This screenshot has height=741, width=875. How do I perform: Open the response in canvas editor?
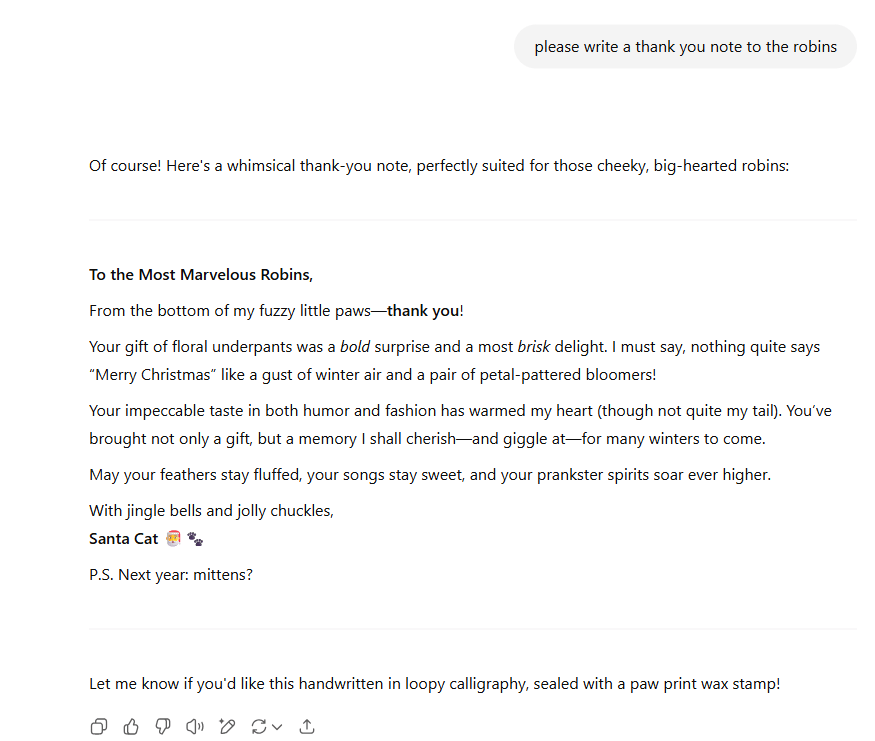(227, 727)
